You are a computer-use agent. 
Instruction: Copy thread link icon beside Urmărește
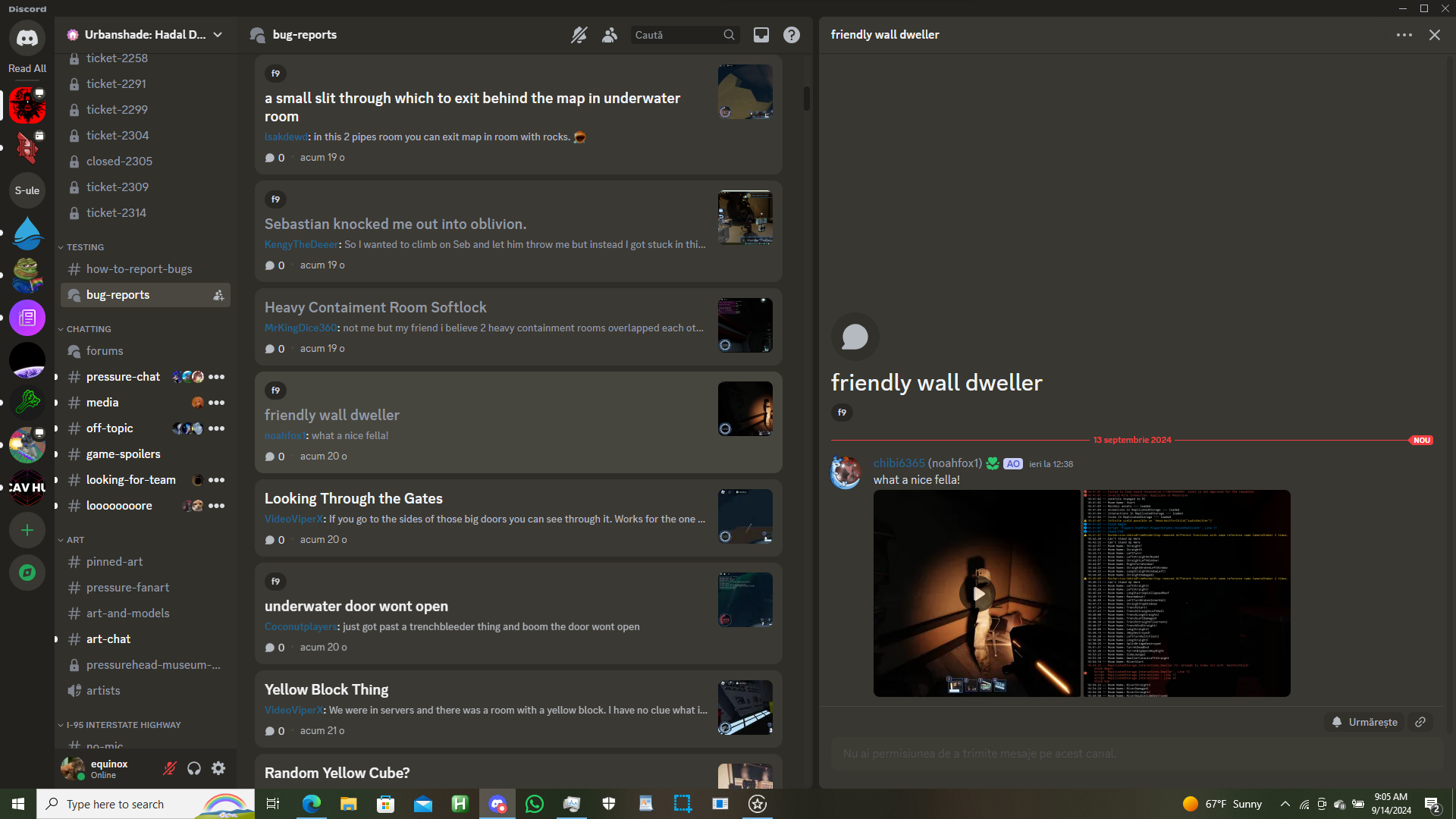[1420, 722]
